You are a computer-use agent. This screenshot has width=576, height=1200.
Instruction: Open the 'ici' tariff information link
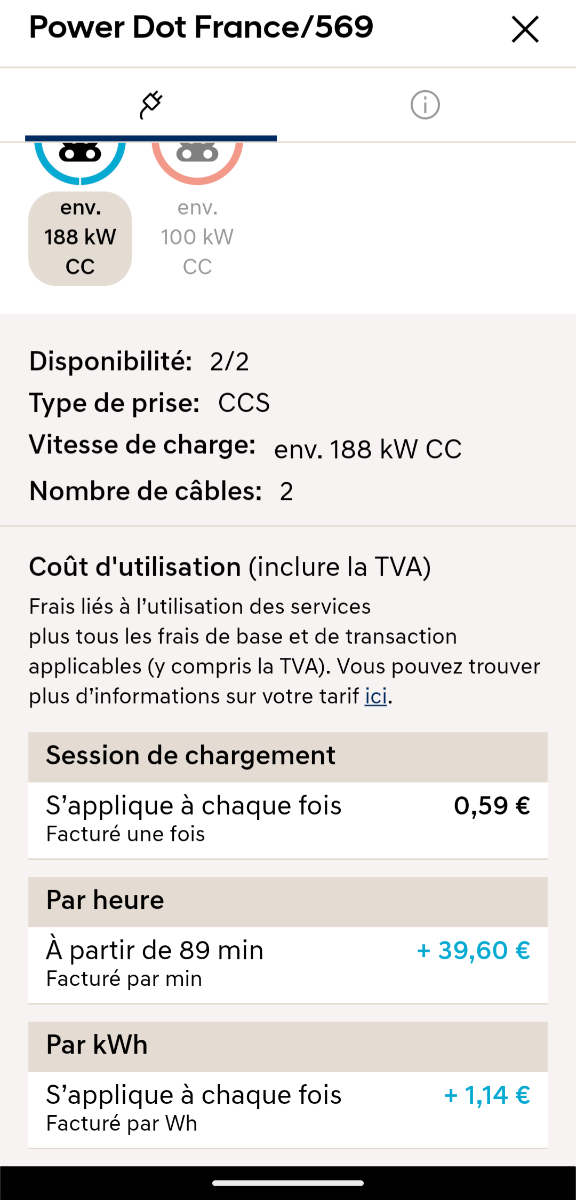(x=376, y=696)
